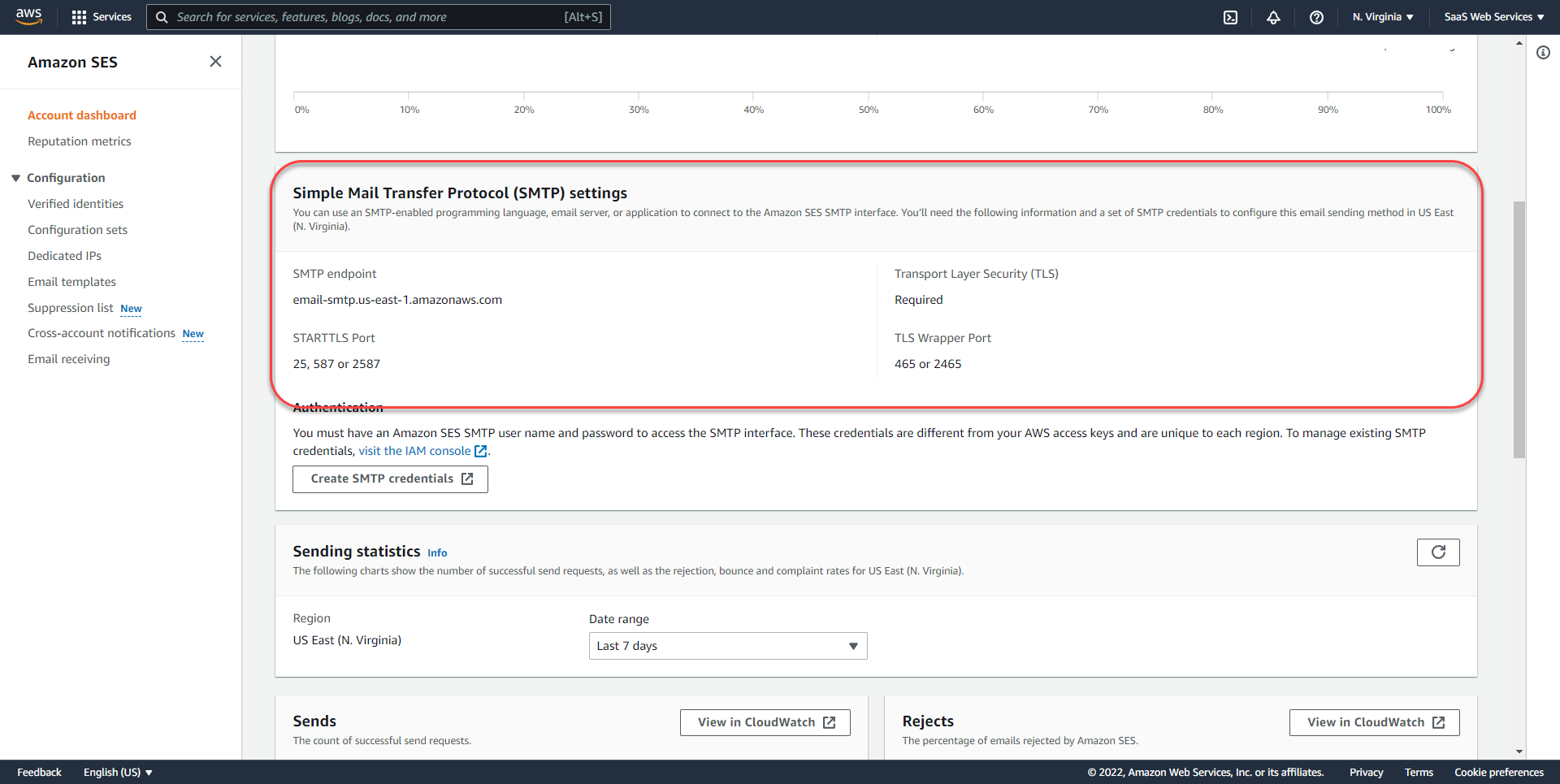The image size is (1560, 784).
Task: Click the Sends chart heading
Action: pos(314,721)
